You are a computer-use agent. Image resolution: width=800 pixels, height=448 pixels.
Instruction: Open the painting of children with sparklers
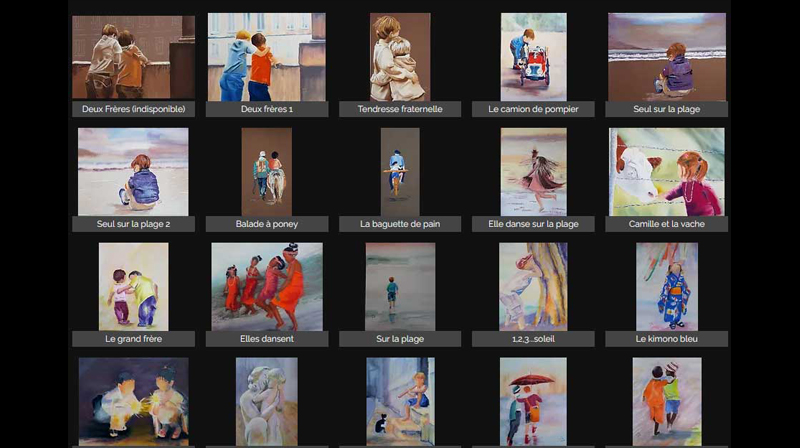pos(133,402)
